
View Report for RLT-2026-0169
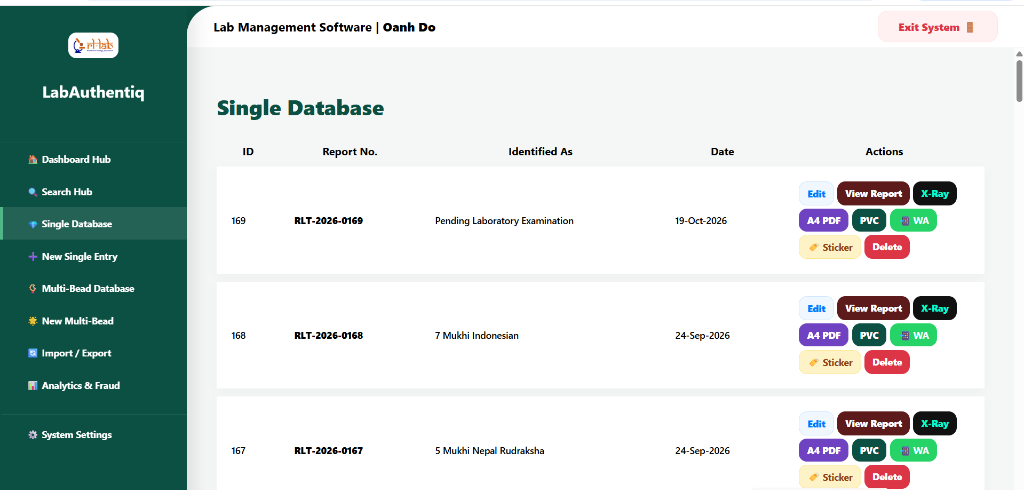tap(873, 193)
